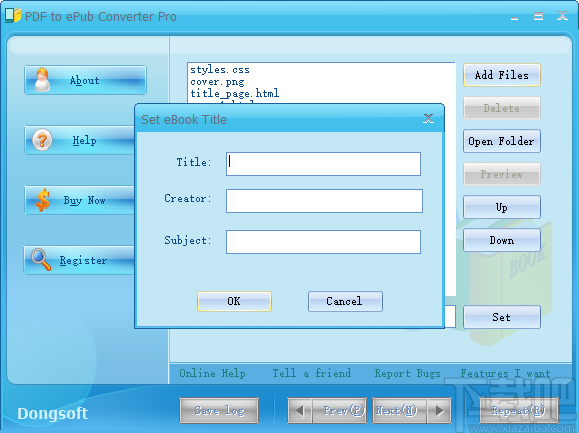Click the Set button
Image resolution: width=579 pixels, height=433 pixels.
click(x=502, y=317)
